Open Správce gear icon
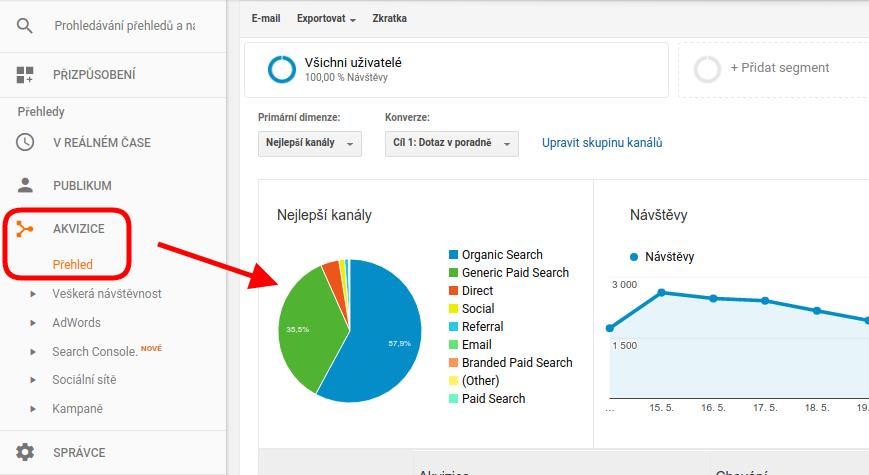 pyautogui.click(x=25, y=452)
